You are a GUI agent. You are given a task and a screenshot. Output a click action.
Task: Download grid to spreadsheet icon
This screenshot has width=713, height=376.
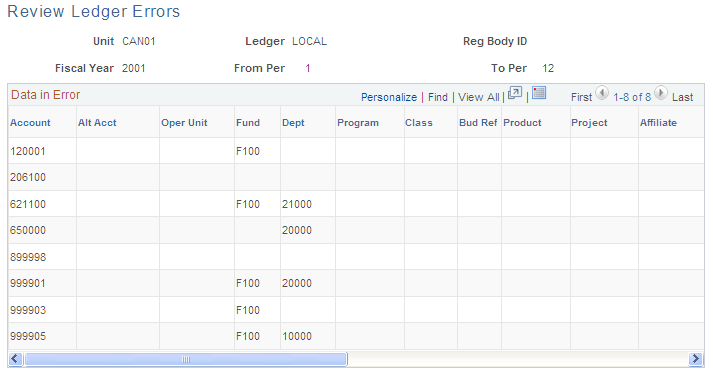click(539, 93)
